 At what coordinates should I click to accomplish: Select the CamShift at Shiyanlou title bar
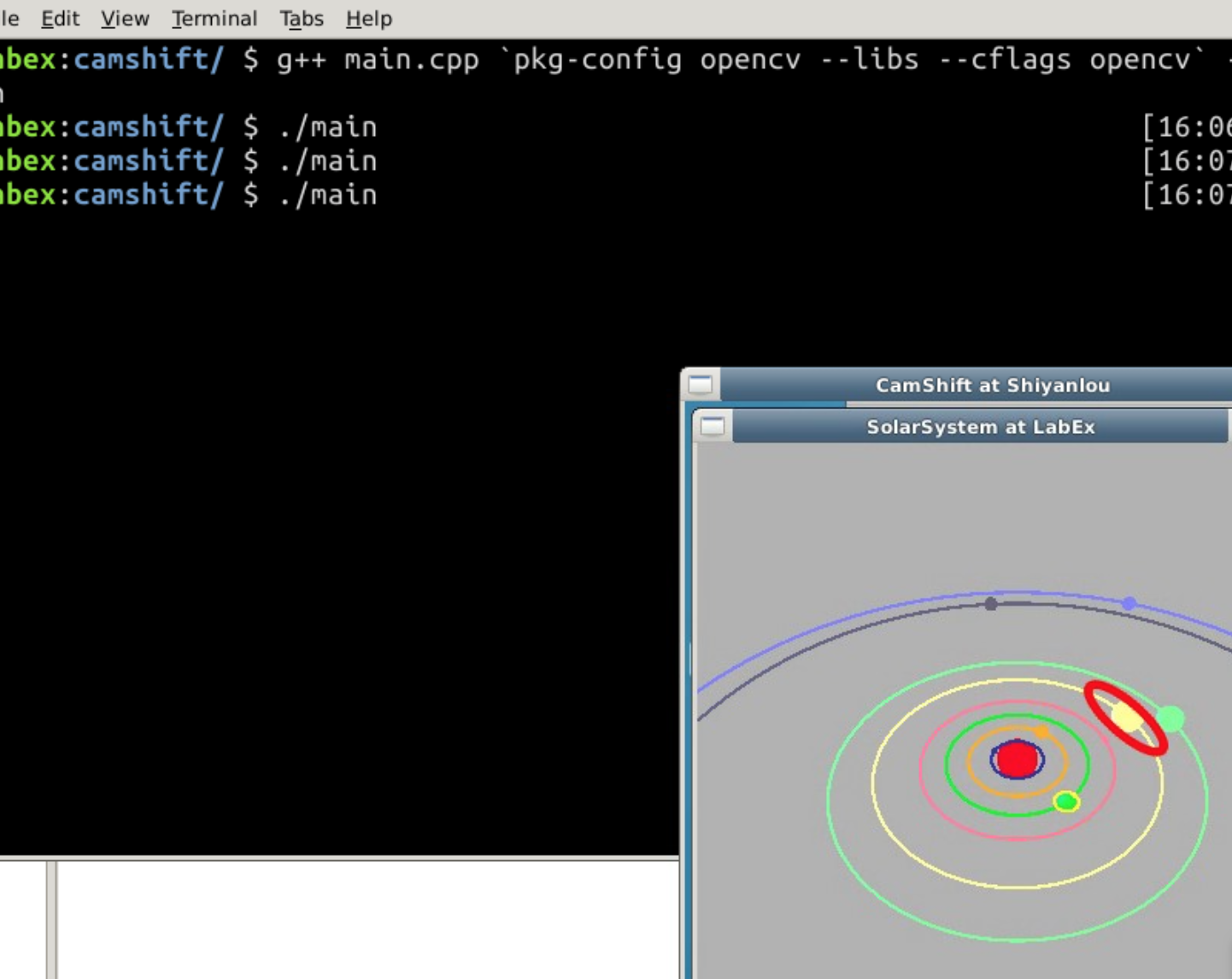tap(991, 385)
